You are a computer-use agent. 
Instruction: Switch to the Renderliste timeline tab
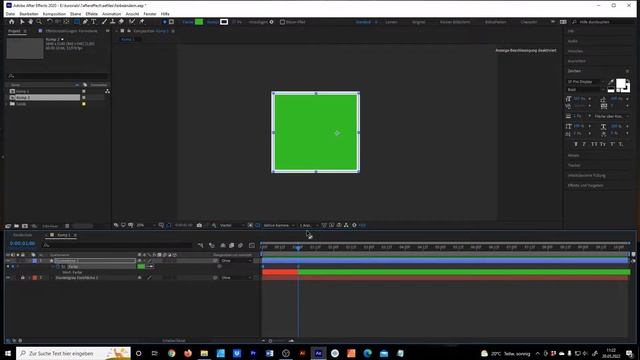(x=22, y=235)
